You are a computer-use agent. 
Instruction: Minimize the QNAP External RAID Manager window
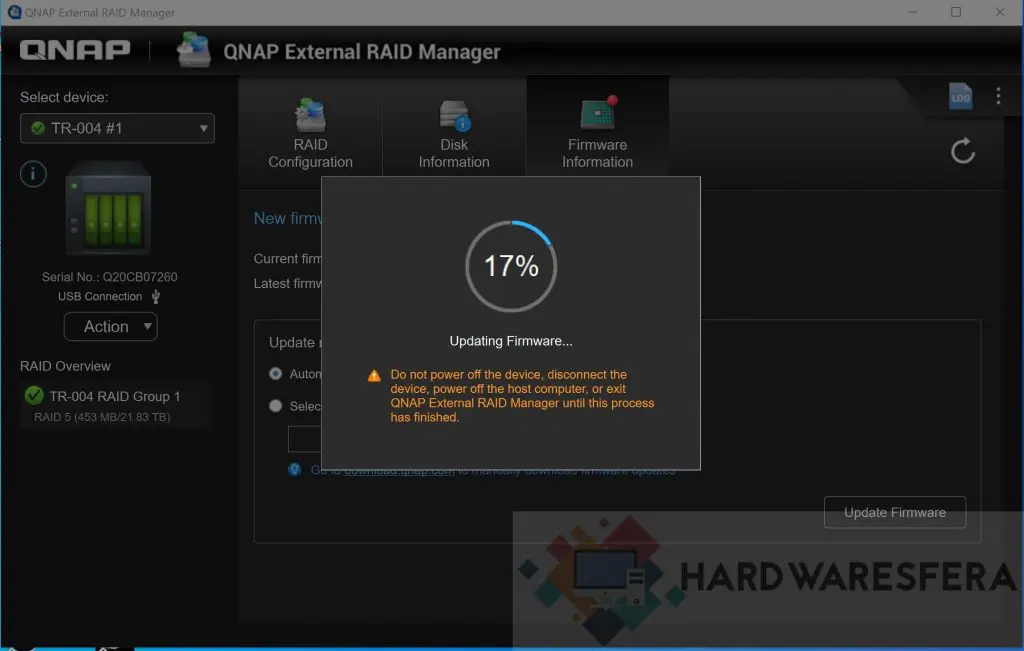[912, 12]
